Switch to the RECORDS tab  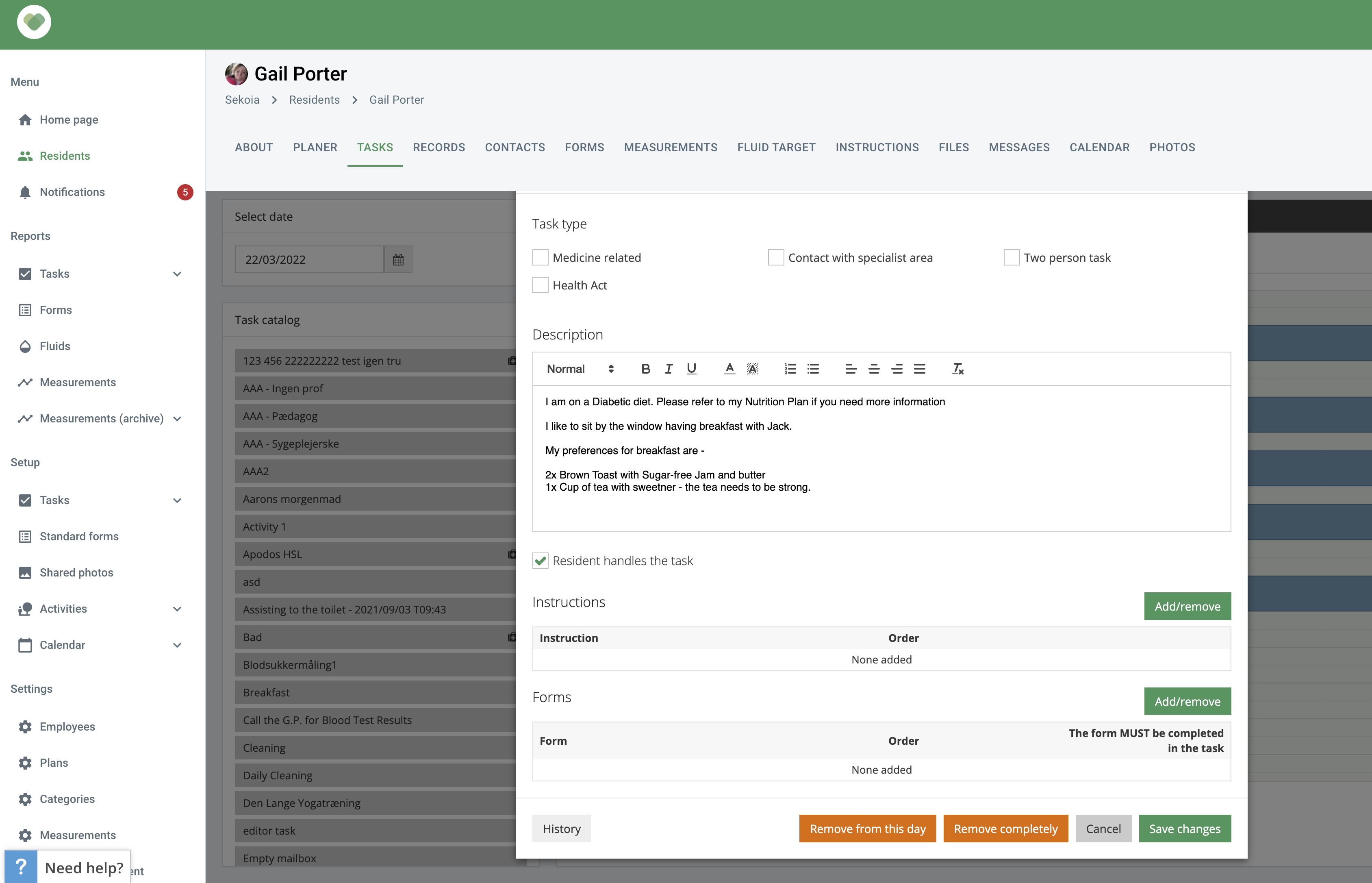coord(439,147)
